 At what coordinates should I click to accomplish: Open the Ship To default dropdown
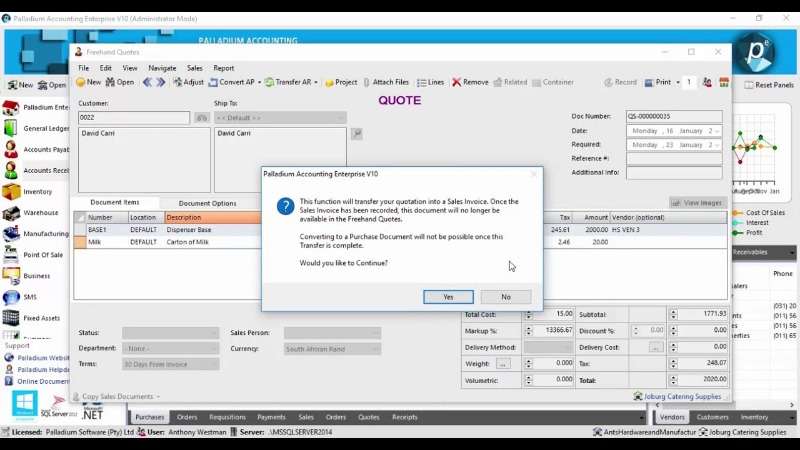point(340,118)
